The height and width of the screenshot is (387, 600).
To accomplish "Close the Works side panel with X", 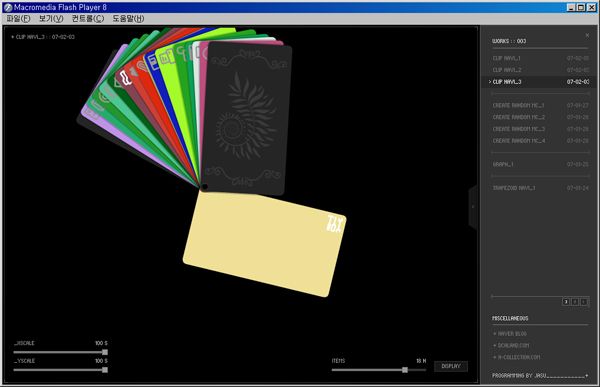I will (587, 35).
